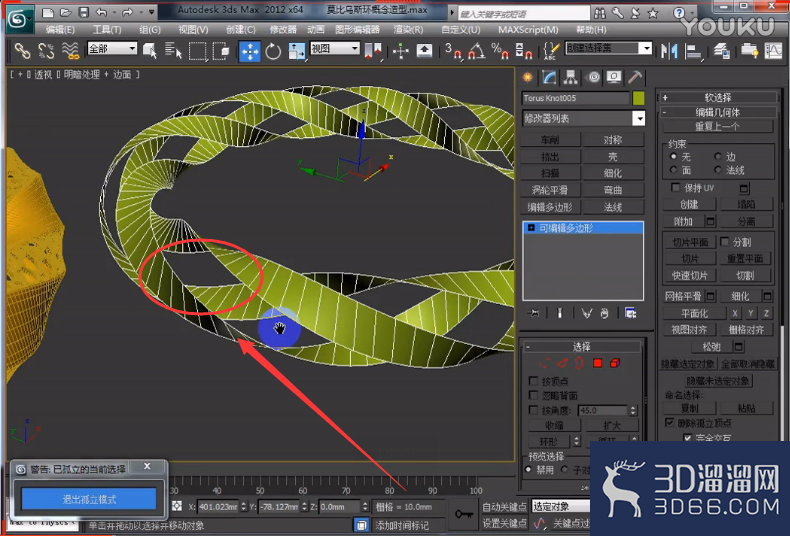790x536 pixels.
Task: Open the Display command panel tab
Action: point(614,77)
